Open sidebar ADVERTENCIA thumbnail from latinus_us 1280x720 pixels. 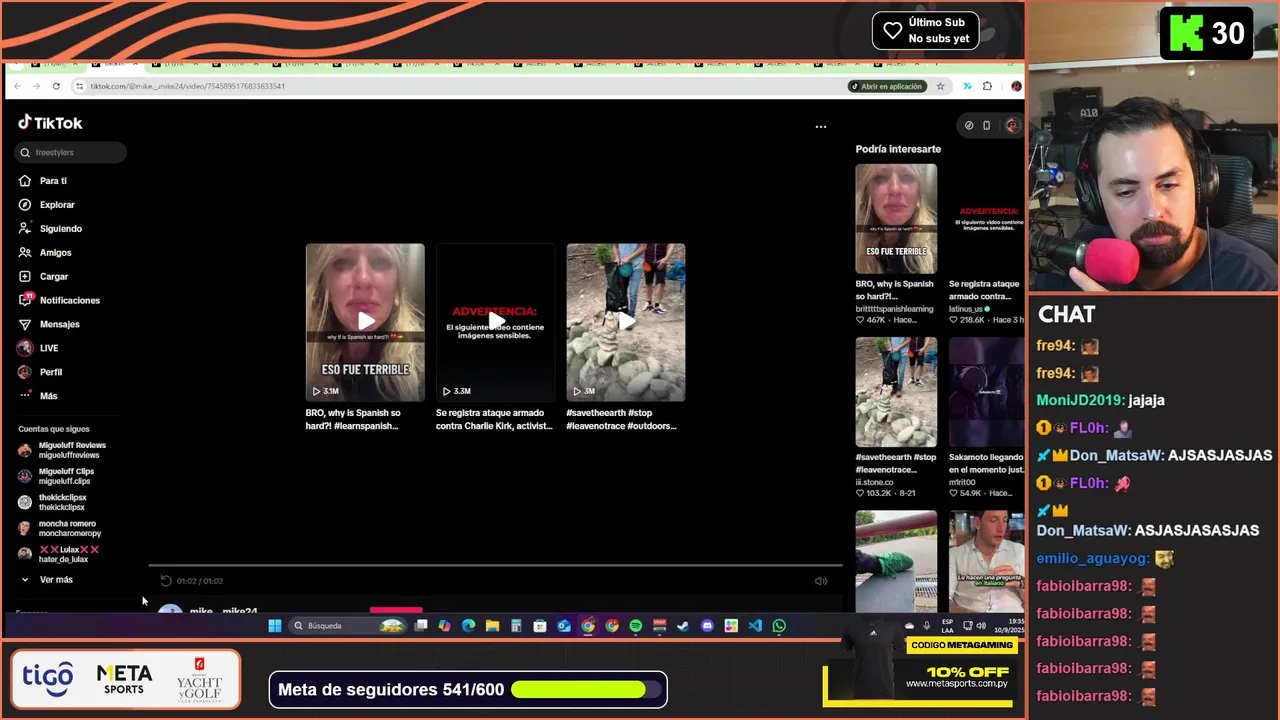coord(986,219)
